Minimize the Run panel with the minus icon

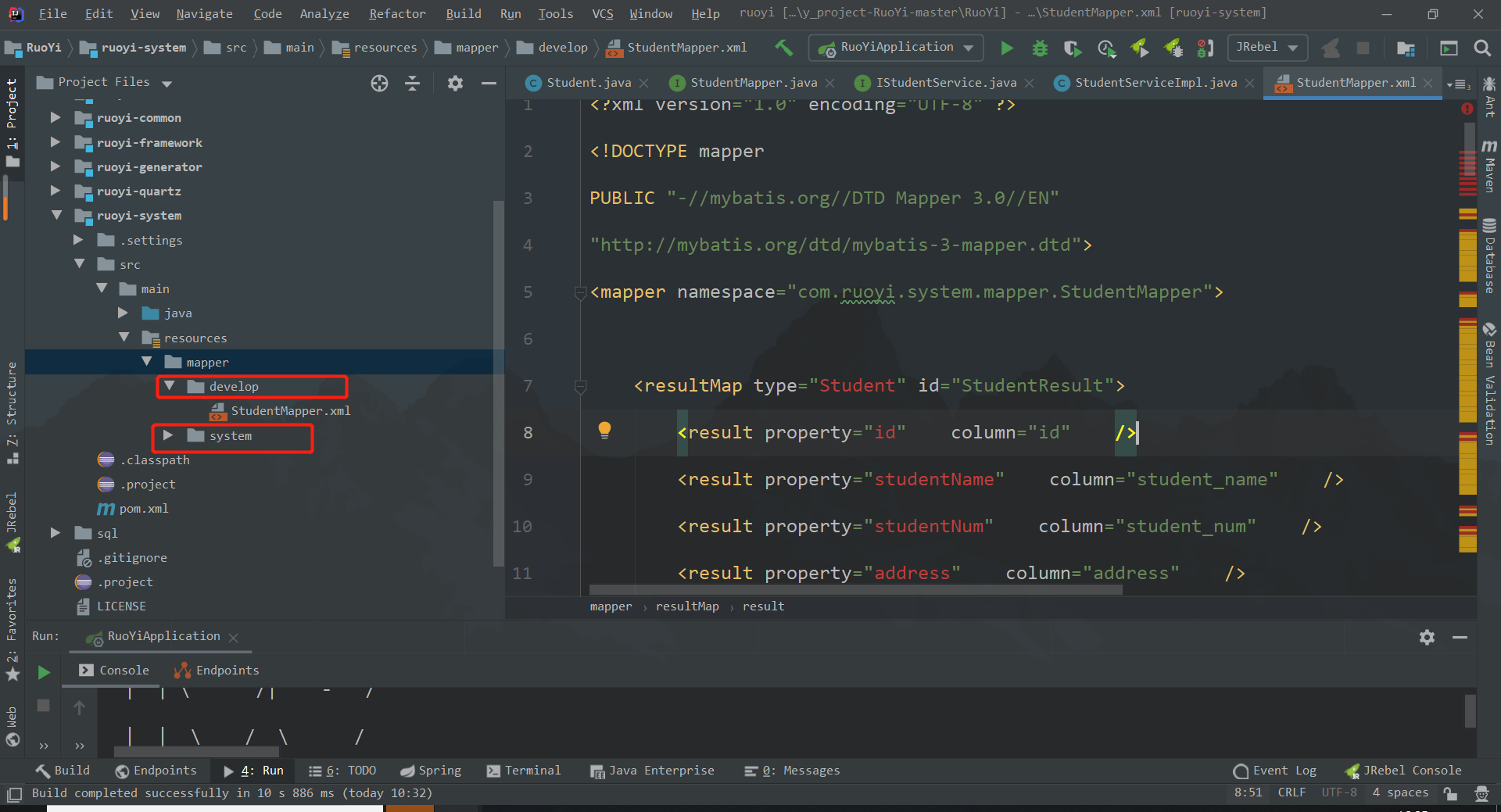pos(1460,637)
